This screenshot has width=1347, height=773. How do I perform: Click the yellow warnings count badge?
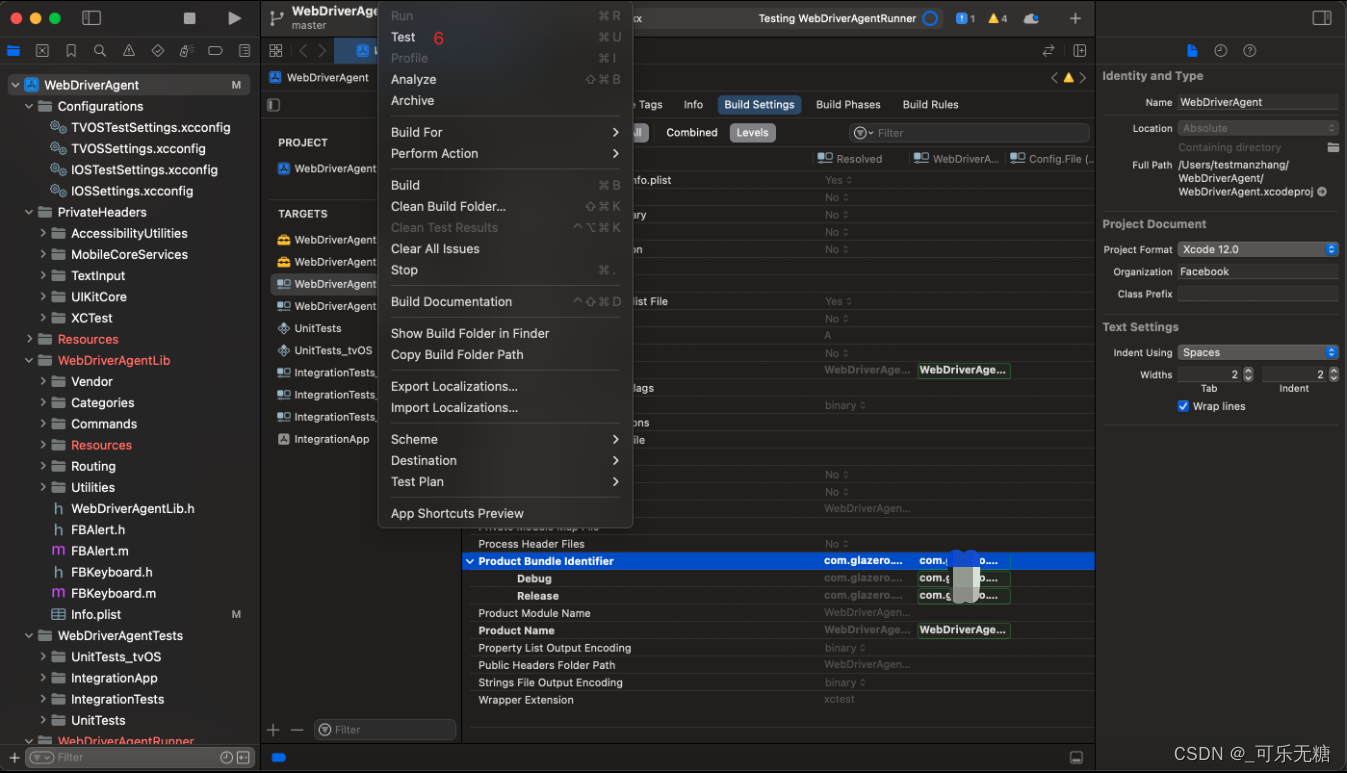point(998,18)
